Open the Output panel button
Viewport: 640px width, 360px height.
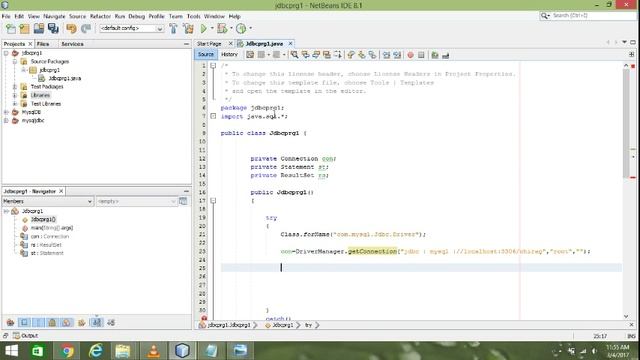point(25,336)
